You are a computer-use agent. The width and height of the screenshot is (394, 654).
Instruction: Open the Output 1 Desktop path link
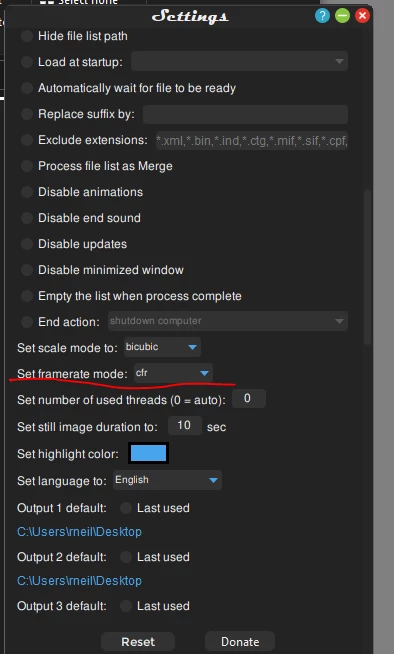click(x=79, y=532)
